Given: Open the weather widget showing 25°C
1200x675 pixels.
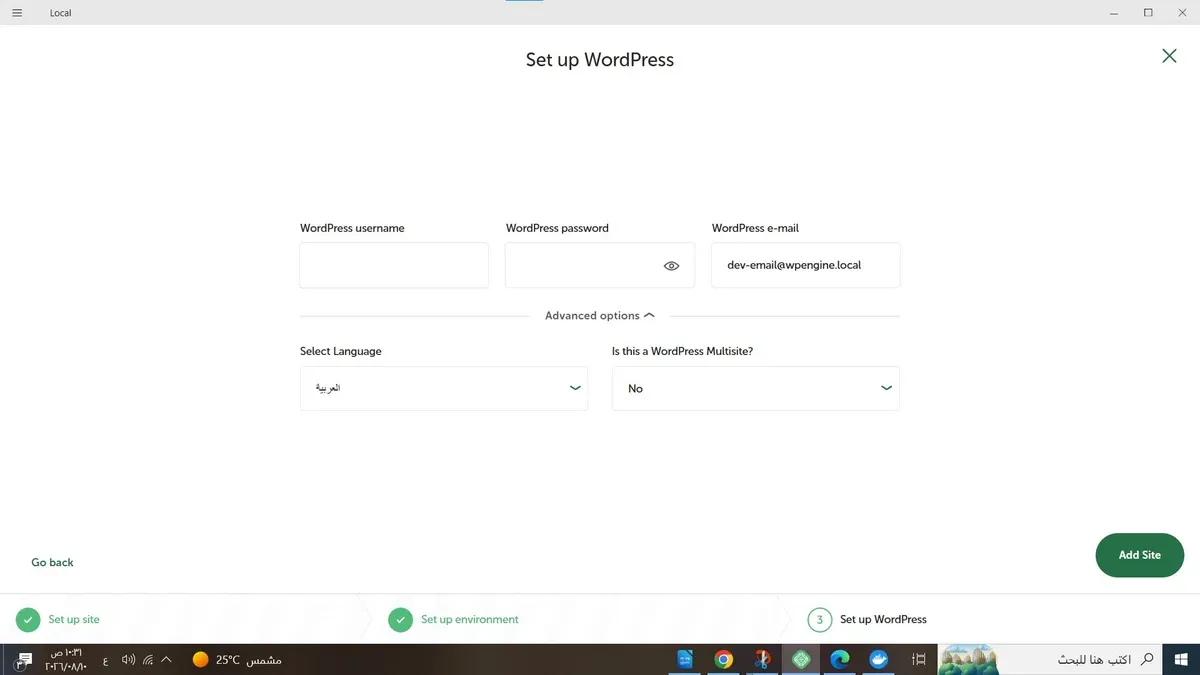Looking at the screenshot, I should [x=236, y=660].
